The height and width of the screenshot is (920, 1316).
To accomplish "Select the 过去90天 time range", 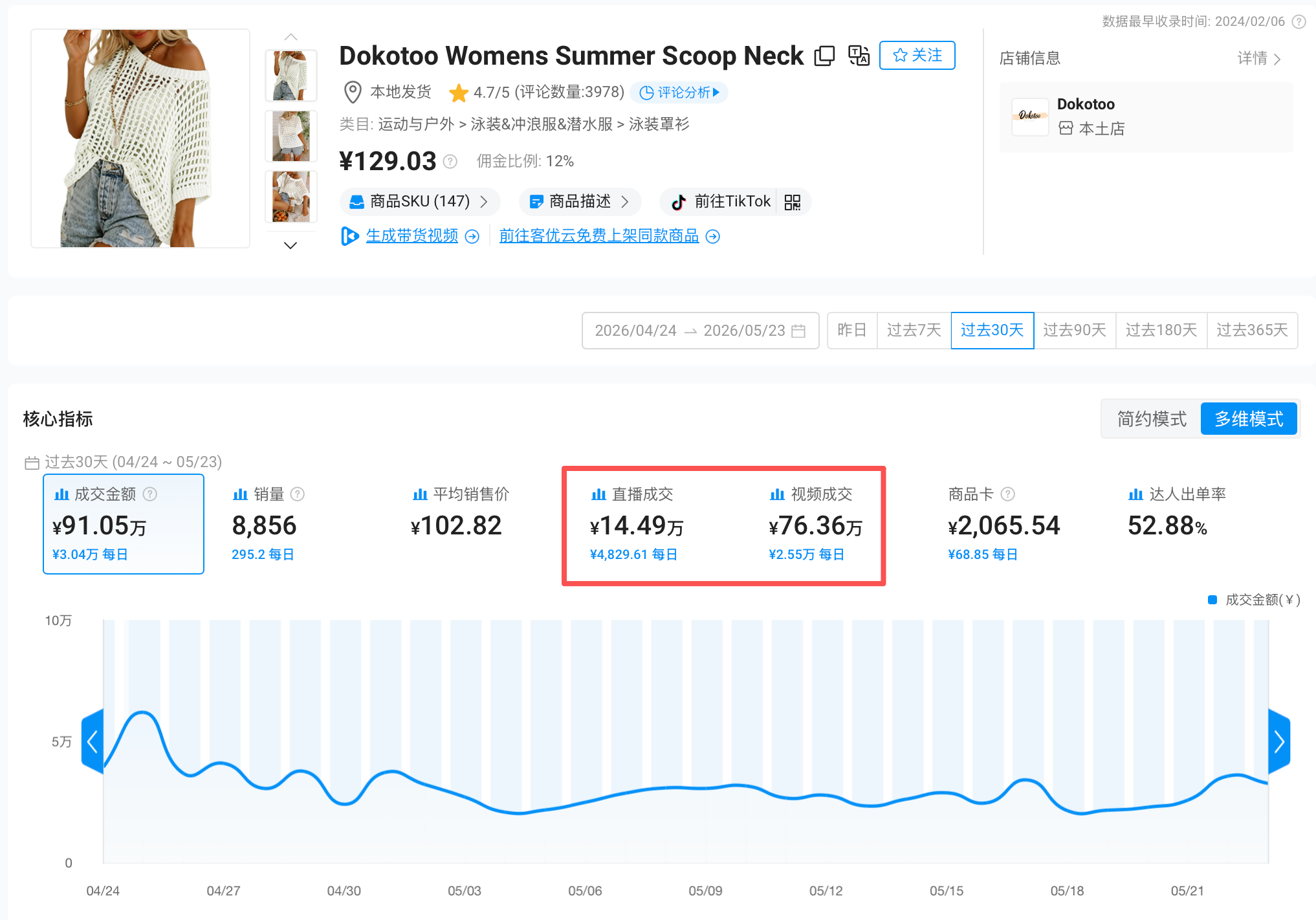I will 1075,331.
